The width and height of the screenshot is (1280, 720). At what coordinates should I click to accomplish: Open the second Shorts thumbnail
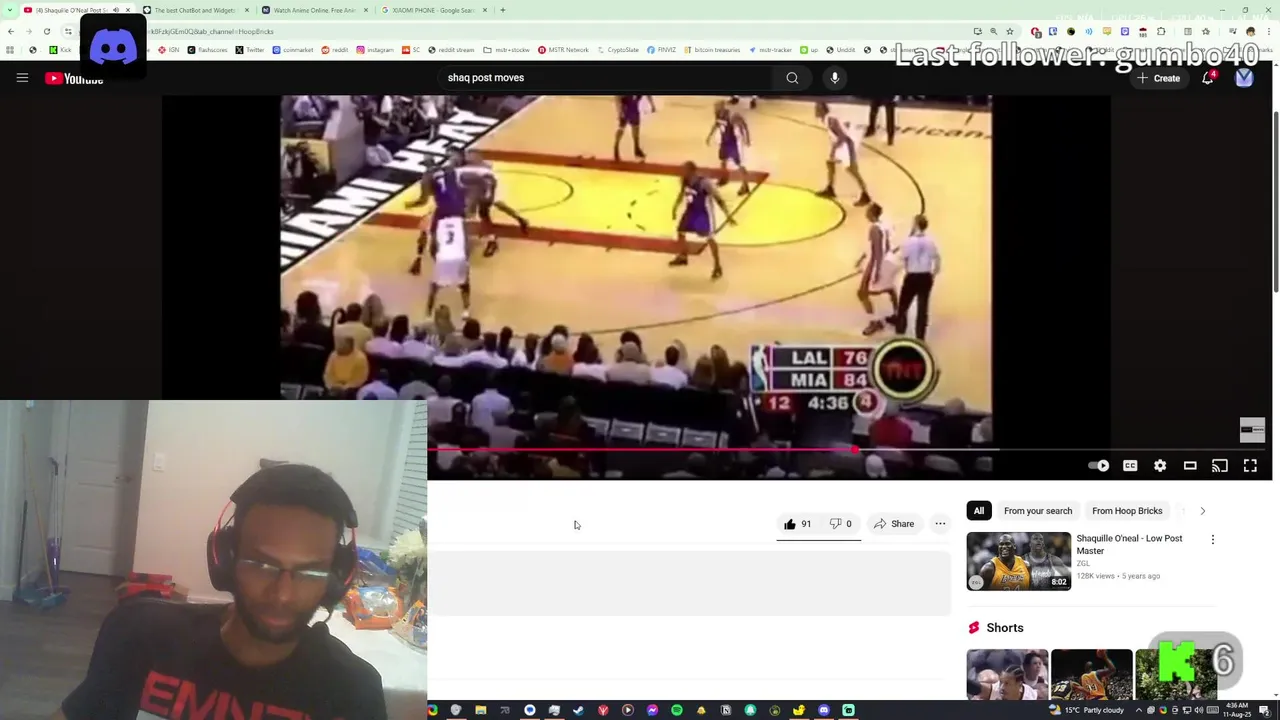coord(1091,675)
